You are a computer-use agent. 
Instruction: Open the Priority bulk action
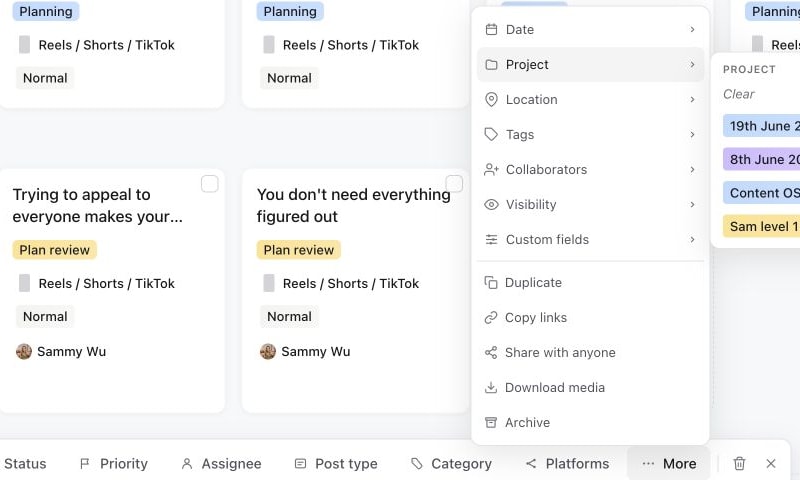click(114, 463)
